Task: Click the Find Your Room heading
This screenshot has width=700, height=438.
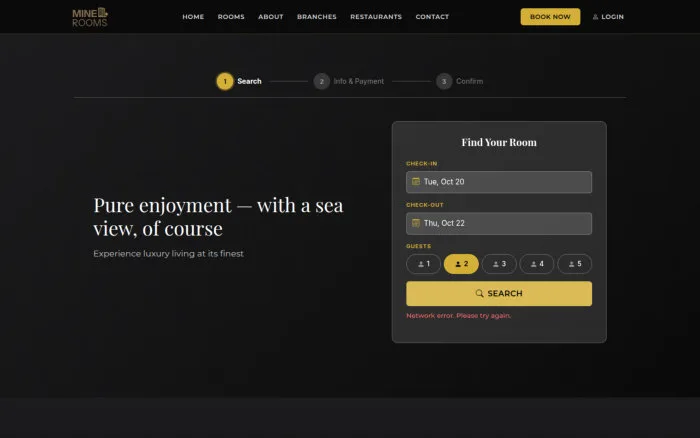Action: 499,142
